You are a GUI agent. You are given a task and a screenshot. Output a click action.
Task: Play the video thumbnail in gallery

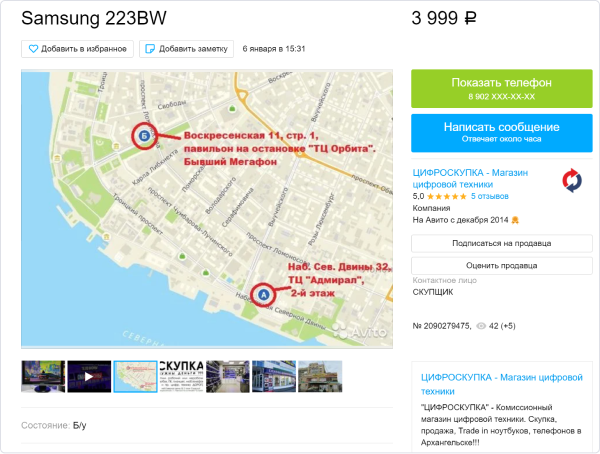tap(89, 376)
